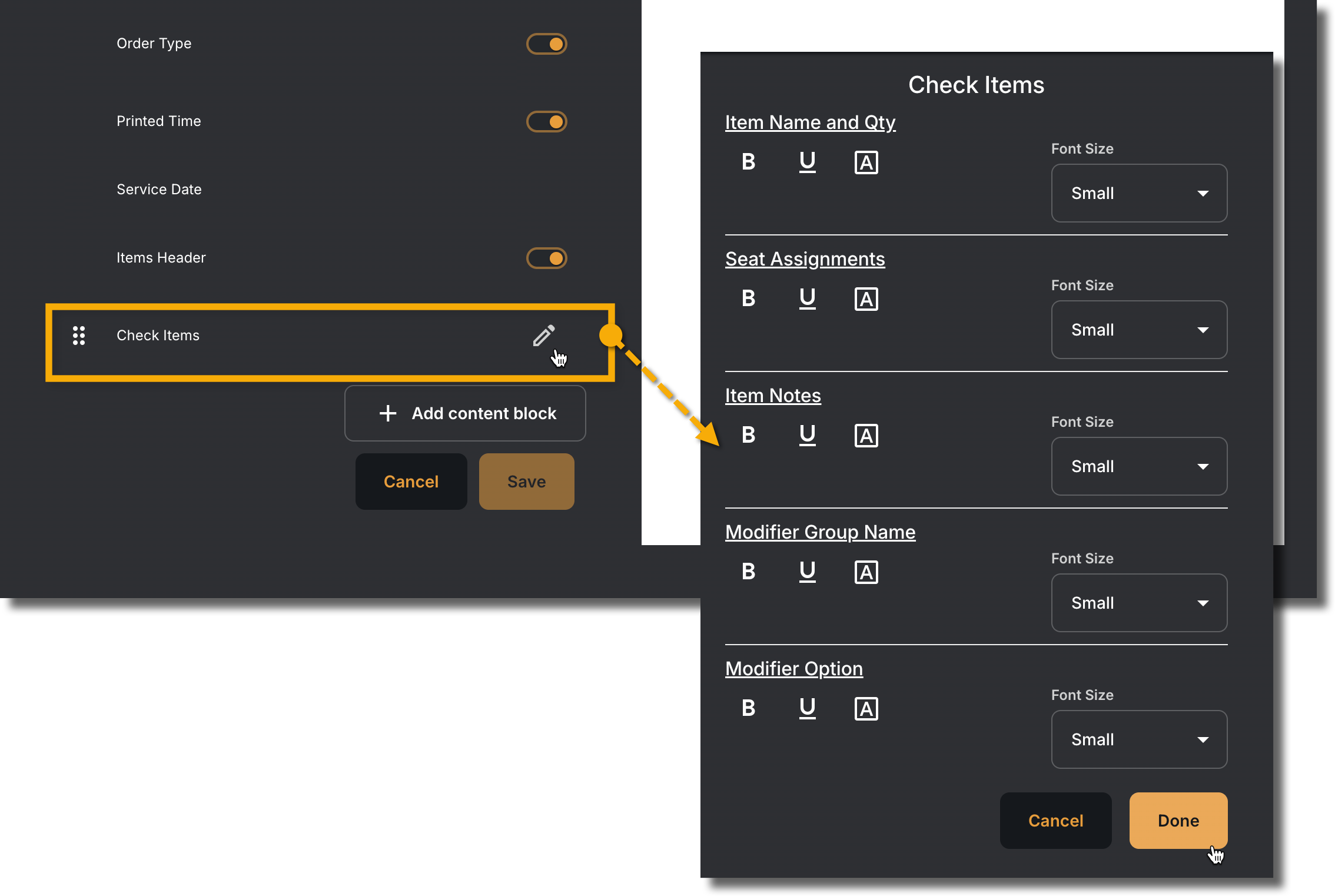This screenshot has width=1335, height=896.
Task: Toggle bold for Item Name and Qty
Action: point(748,162)
